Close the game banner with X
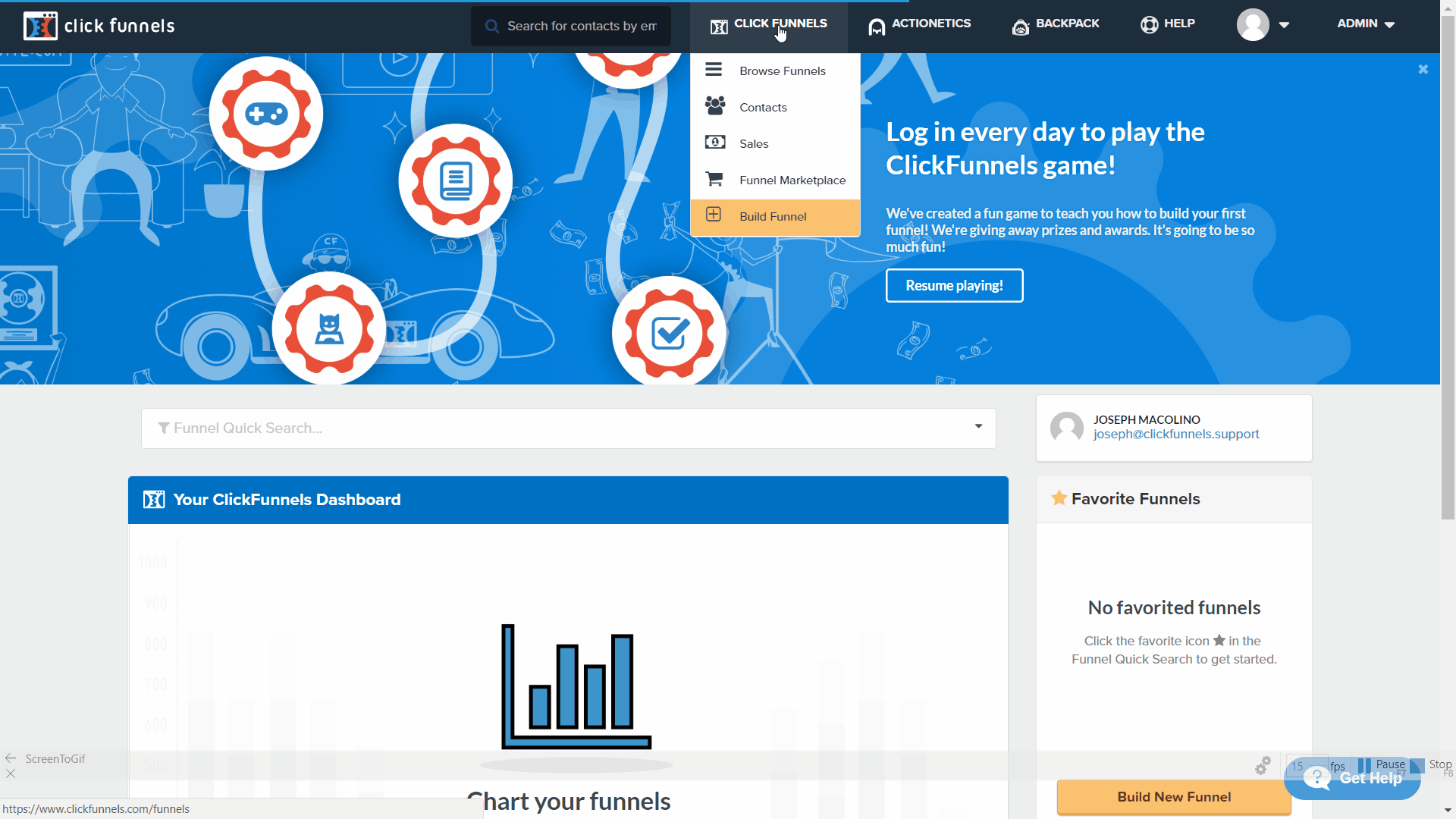 point(1423,69)
